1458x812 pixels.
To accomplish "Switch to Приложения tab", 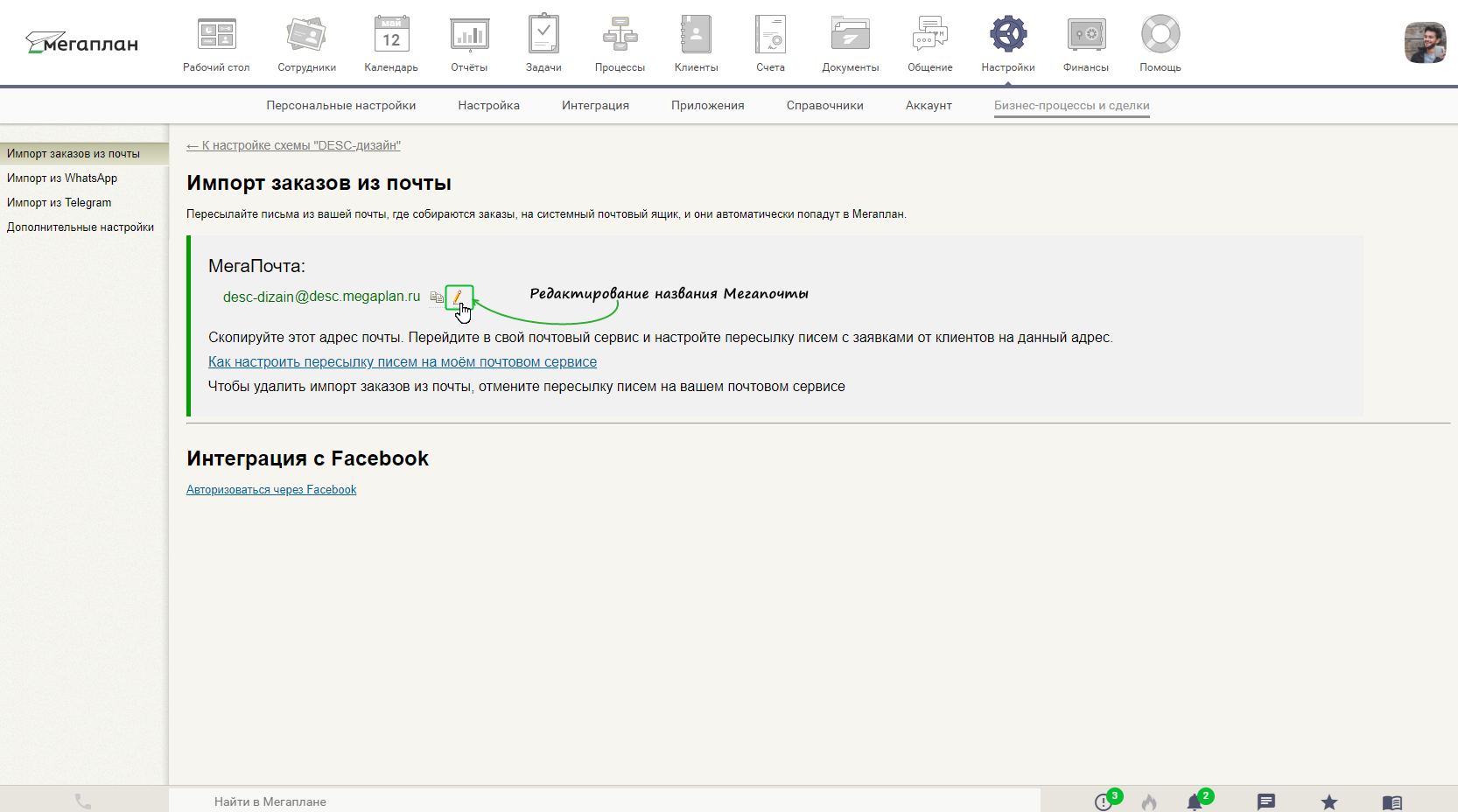I will coord(708,106).
